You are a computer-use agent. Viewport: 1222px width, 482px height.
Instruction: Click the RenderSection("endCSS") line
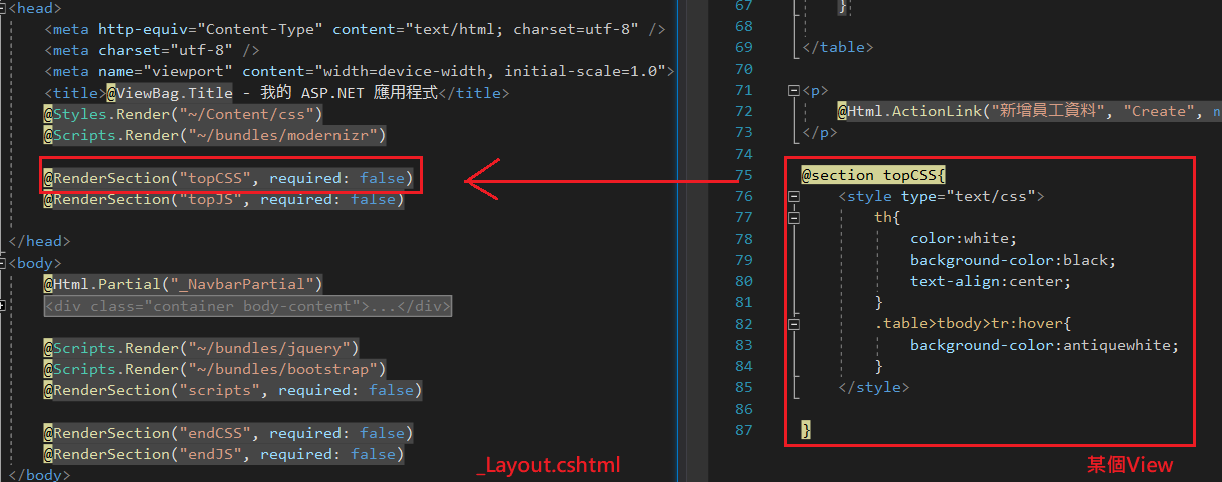coord(228,433)
